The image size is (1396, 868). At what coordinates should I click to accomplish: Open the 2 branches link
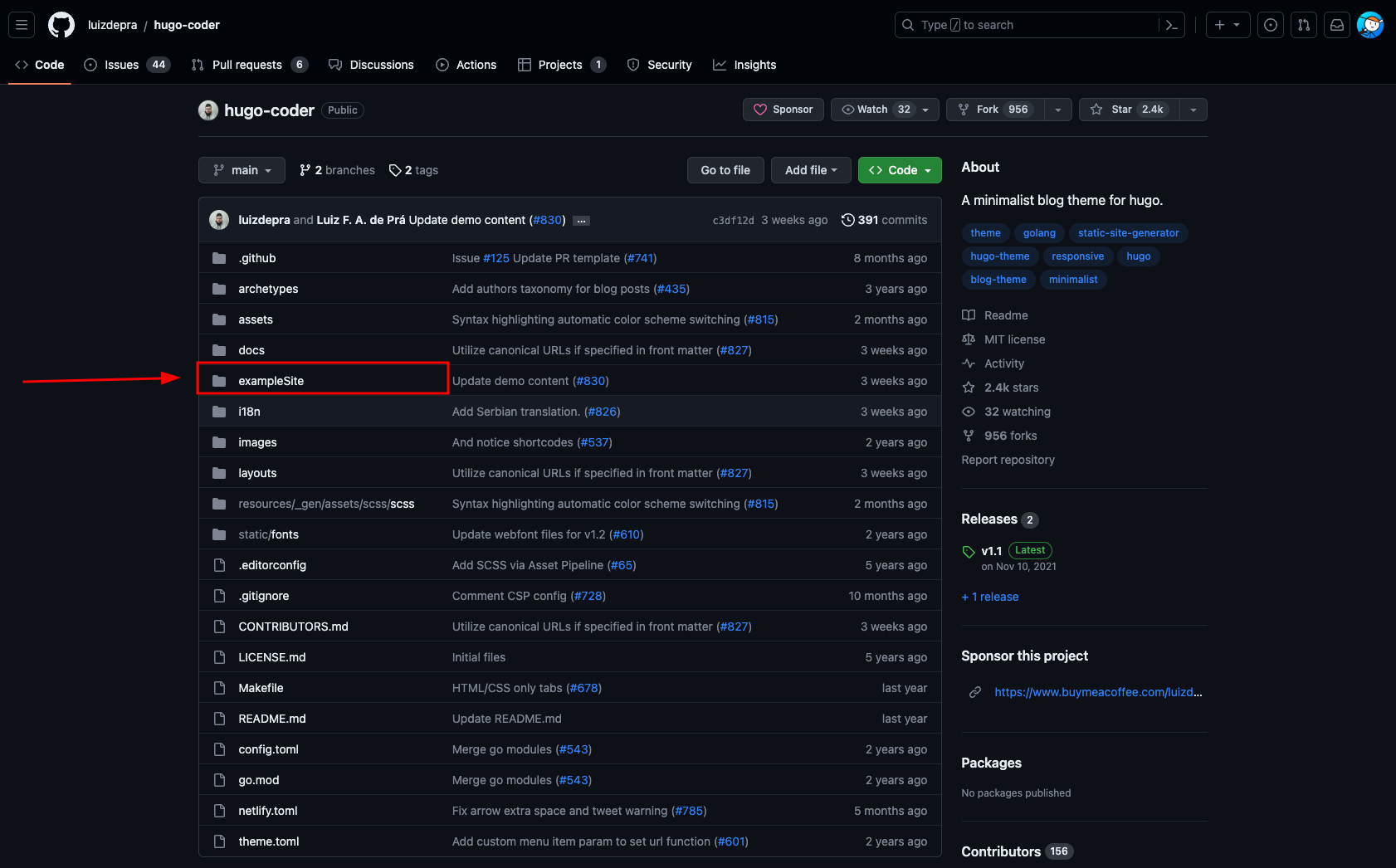pos(337,170)
